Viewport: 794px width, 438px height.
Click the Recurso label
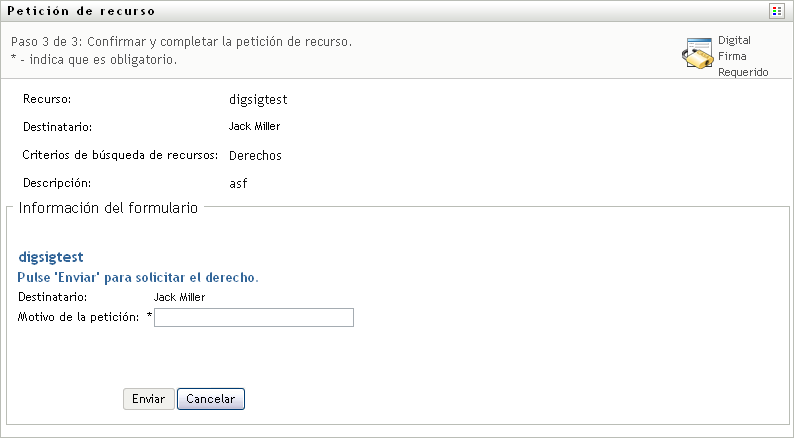tap(47, 100)
